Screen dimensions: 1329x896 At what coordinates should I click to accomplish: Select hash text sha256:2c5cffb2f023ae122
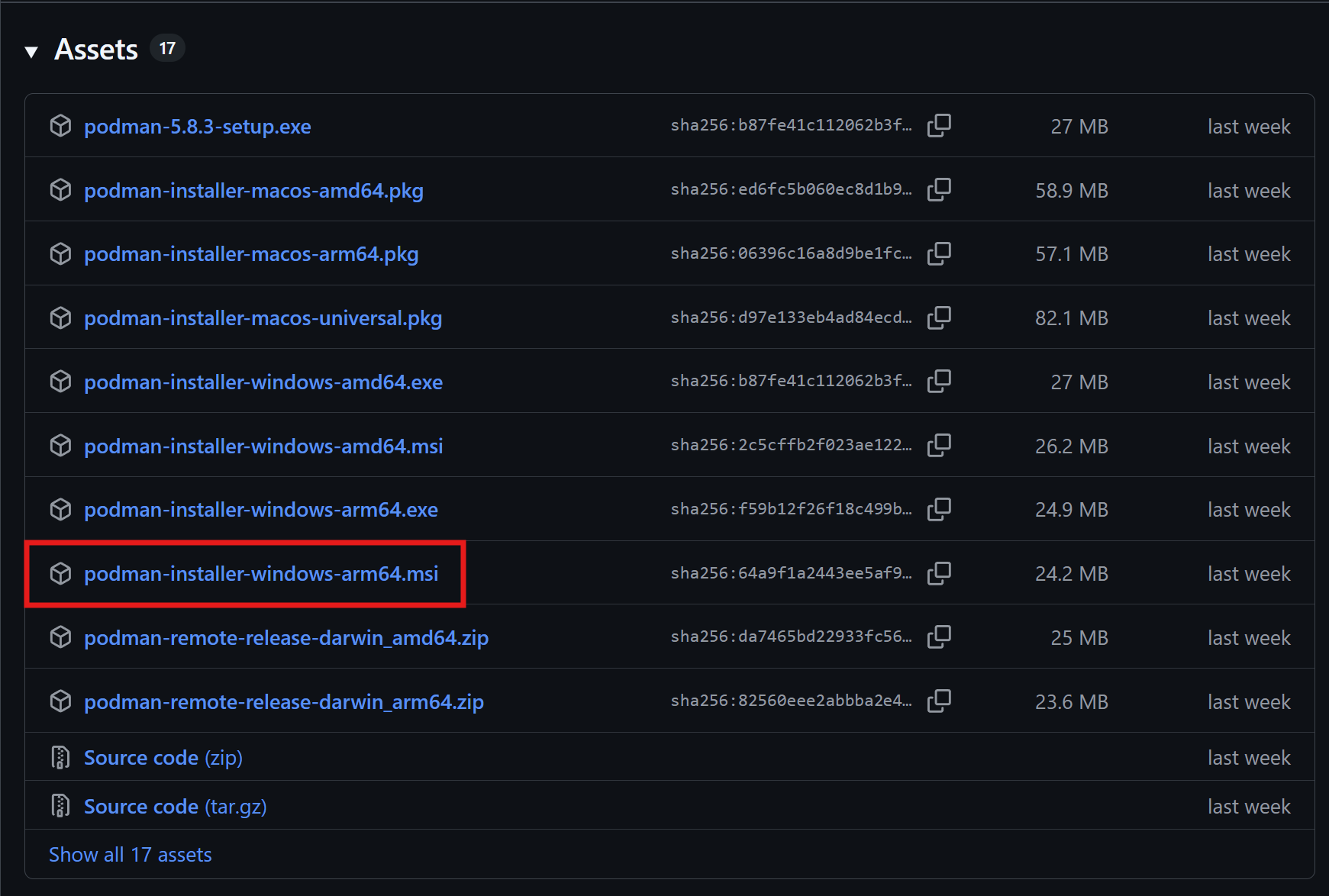[x=792, y=445]
